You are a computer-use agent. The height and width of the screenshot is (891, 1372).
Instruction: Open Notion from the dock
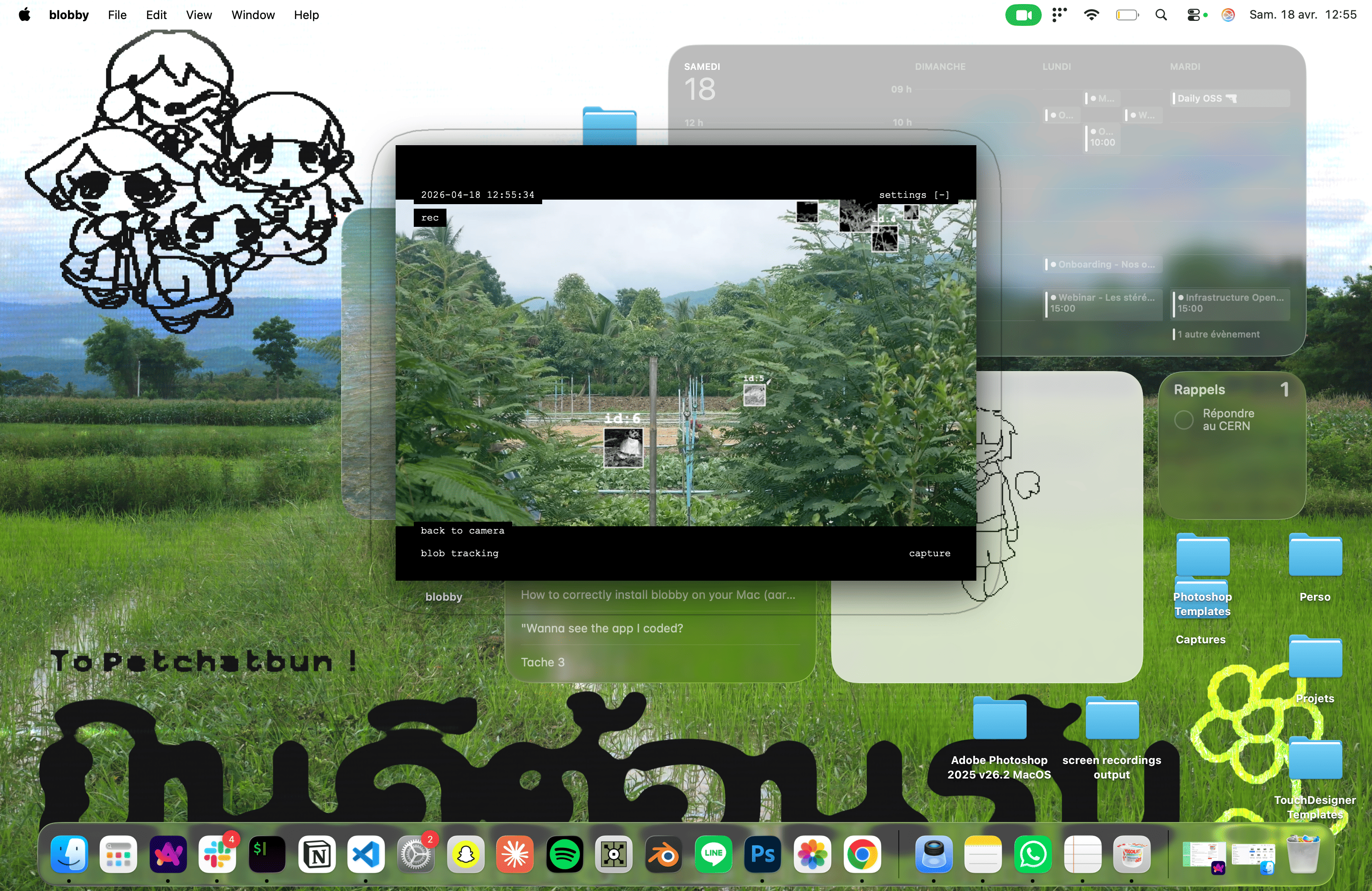[x=317, y=855]
